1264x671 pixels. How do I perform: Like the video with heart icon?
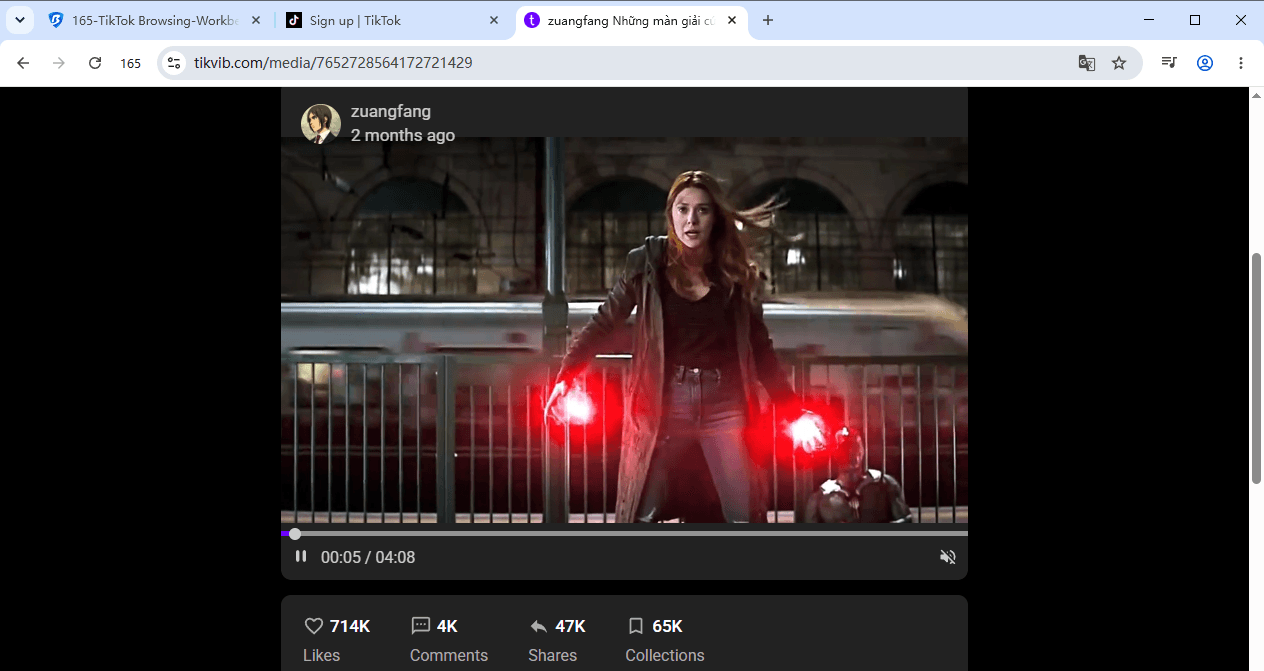313,626
